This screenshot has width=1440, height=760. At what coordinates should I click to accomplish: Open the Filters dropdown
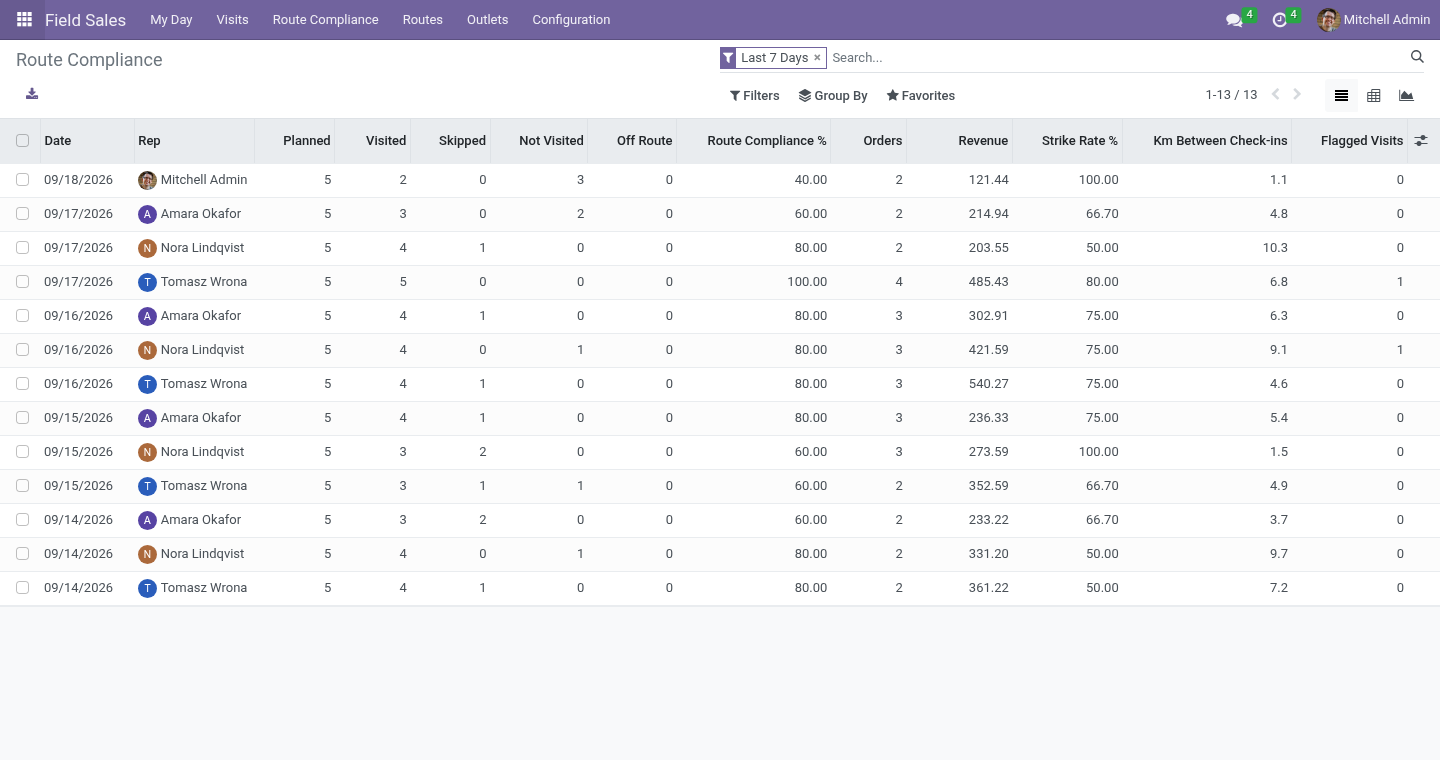click(x=755, y=96)
